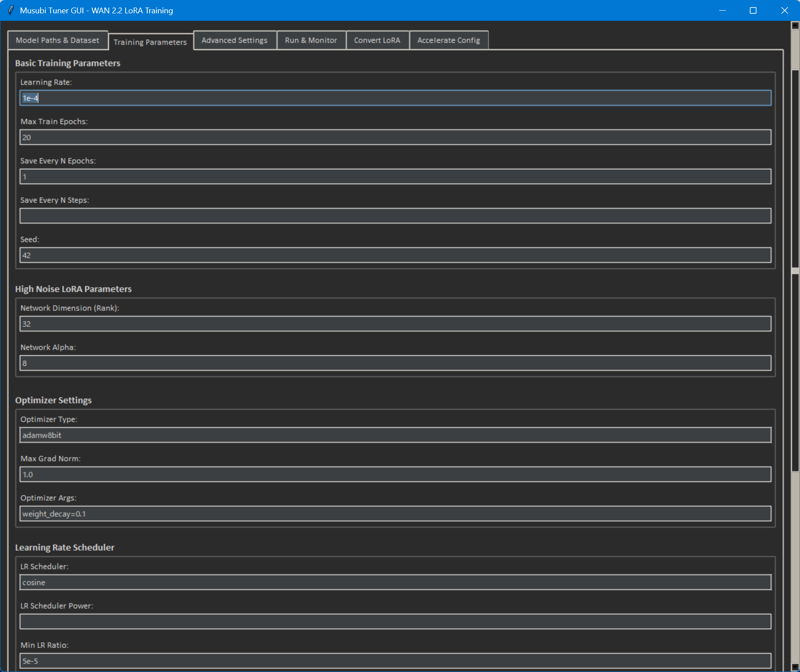This screenshot has width=800, height=672.
Task: Select the empty Save Every N Steps field
Action: (x=395, y=215)
